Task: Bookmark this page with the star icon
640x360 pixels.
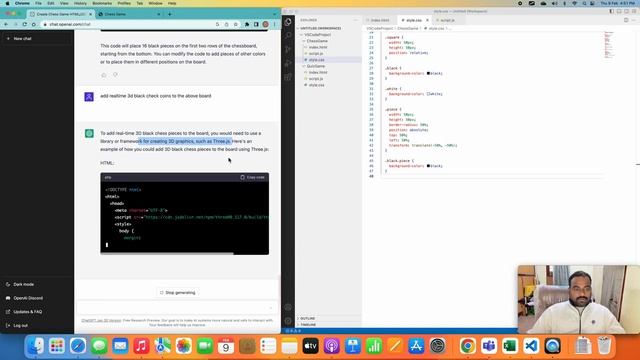Action: [x=236, y=24]
